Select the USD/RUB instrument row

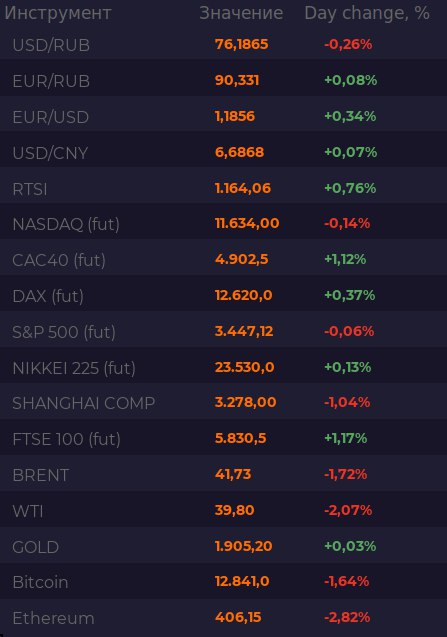click(x=224, y=44)
